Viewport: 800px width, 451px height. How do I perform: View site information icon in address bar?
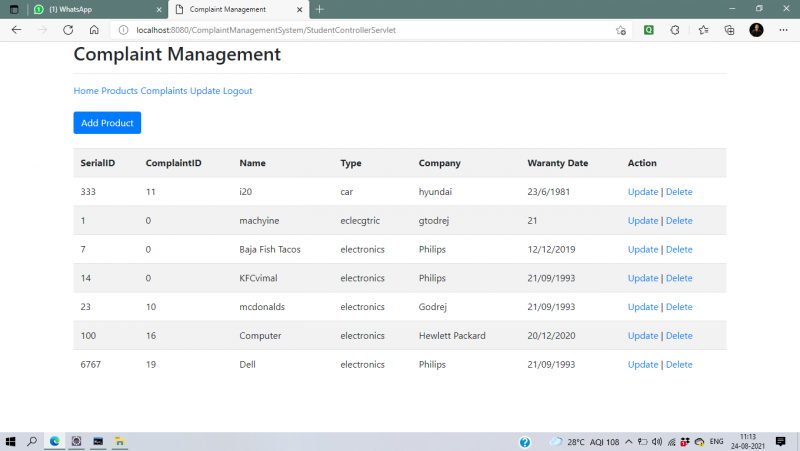(x=123, y=30)
